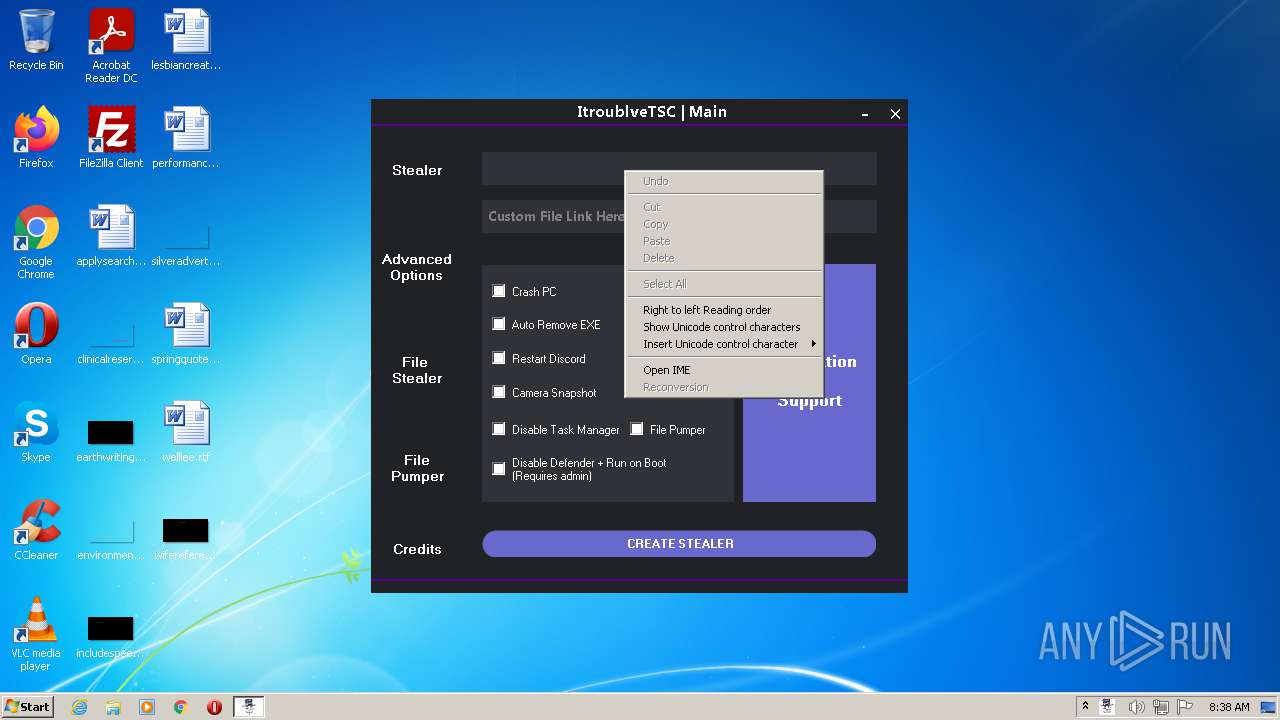Select the Google Chrome desktop shortcut

(x=36, y=242)
